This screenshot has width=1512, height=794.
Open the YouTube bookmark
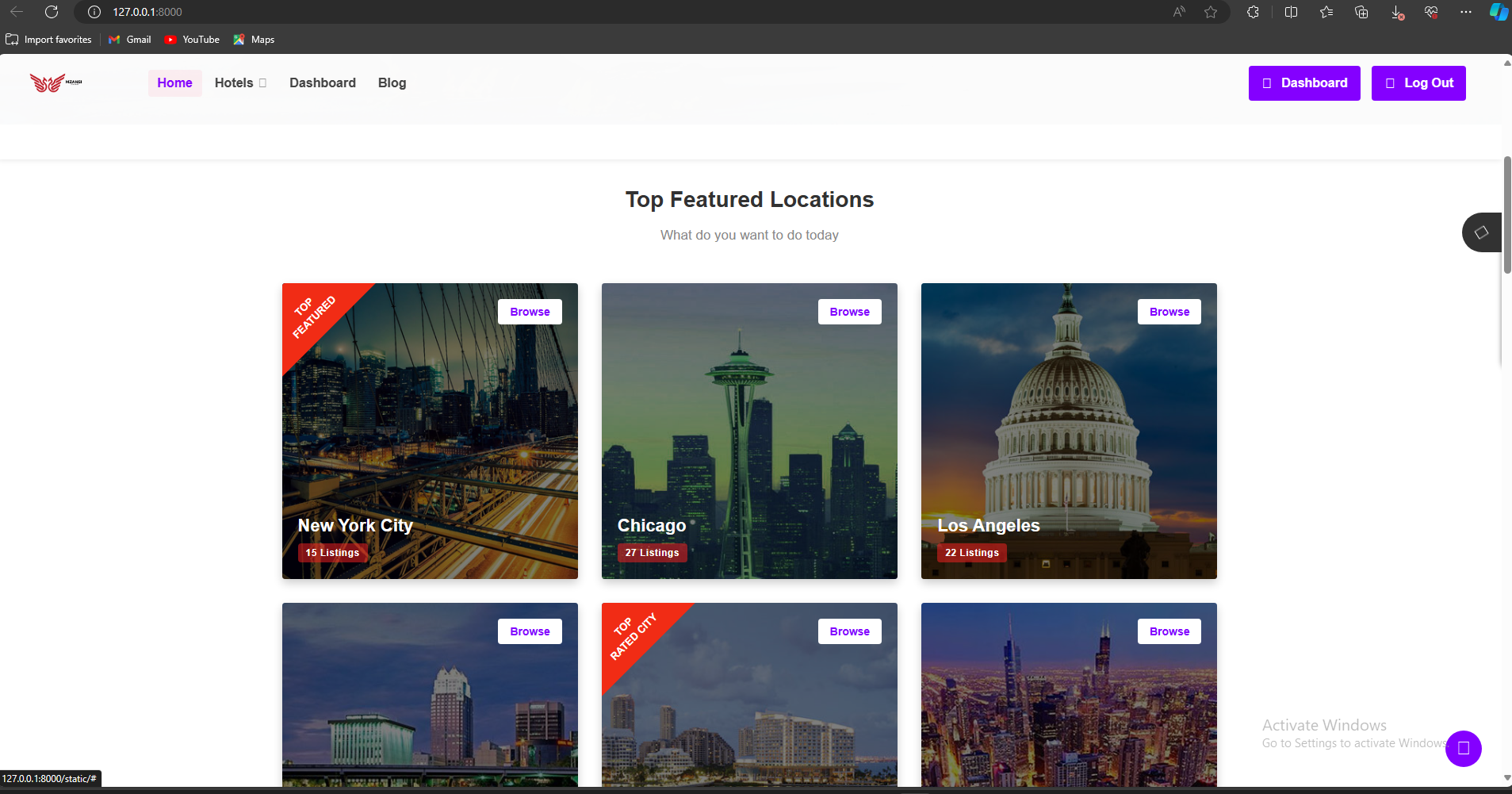192,40
